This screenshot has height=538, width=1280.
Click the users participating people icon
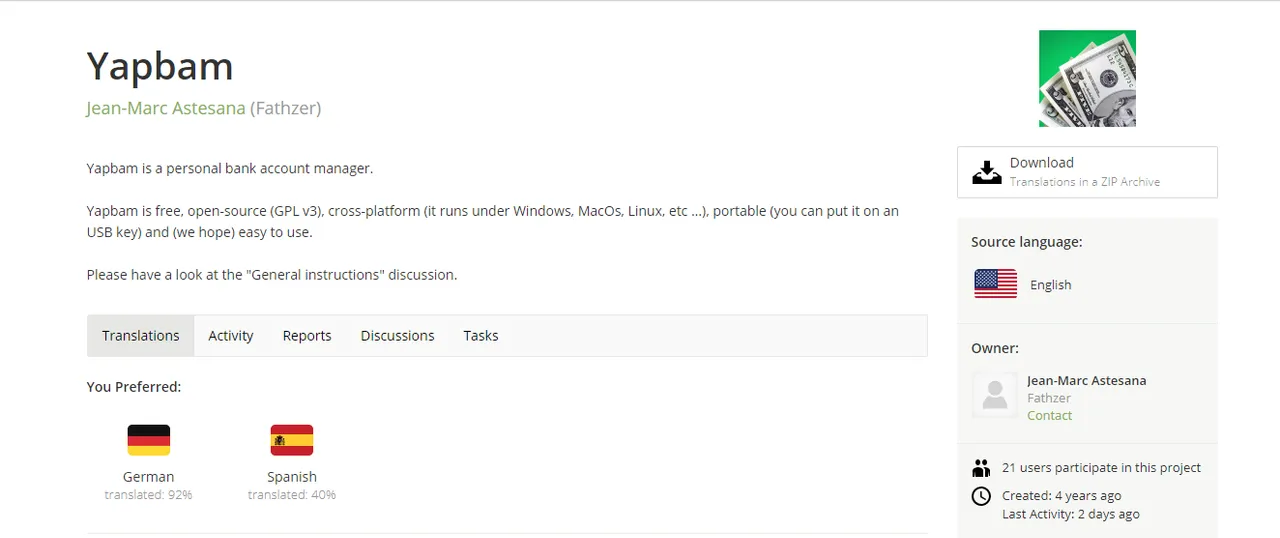pos(981,468)
